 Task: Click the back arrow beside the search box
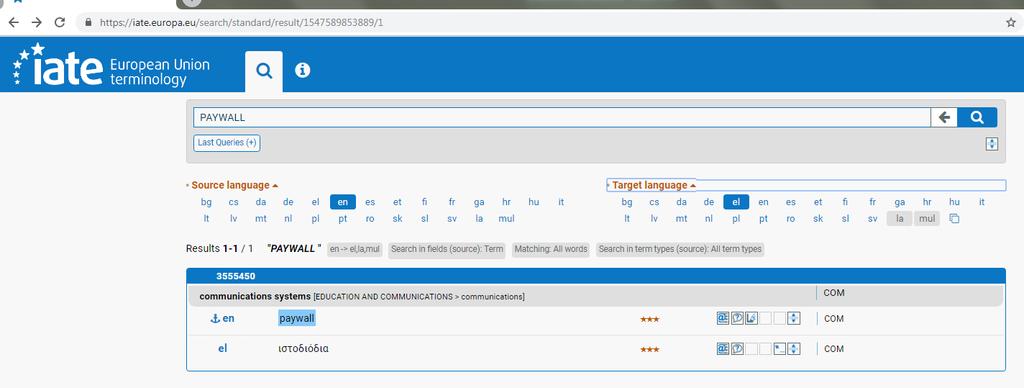[944, 118]
